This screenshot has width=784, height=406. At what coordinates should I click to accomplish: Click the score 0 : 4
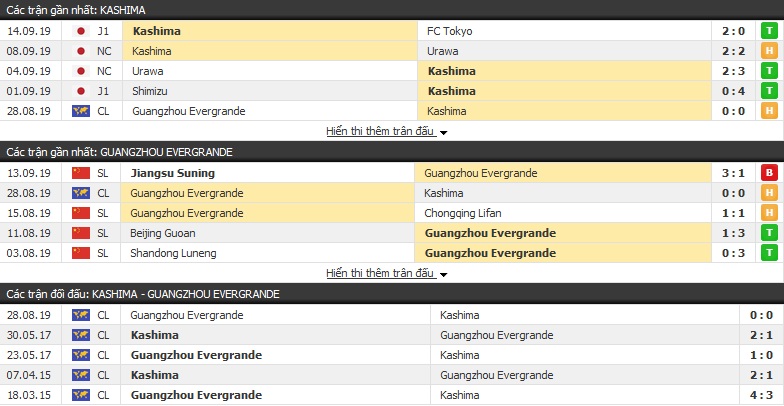coord(734,91)
